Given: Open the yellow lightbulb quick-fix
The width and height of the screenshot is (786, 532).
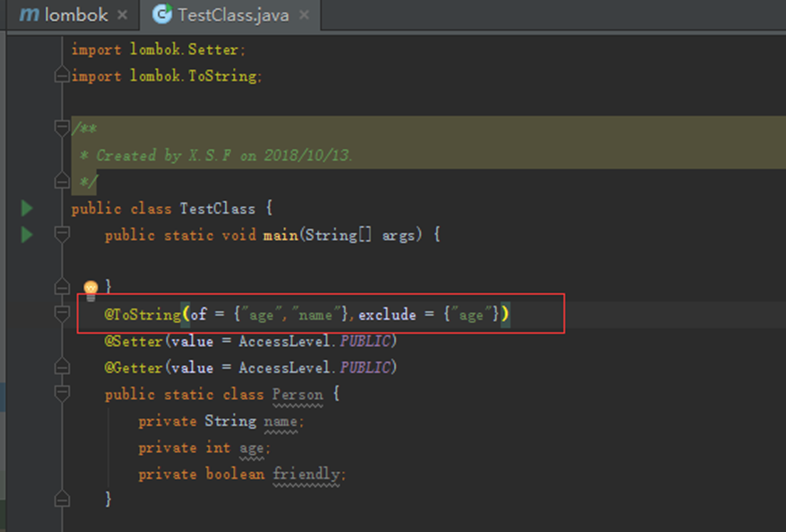Looking at the screenshot, I should [91, 290].
